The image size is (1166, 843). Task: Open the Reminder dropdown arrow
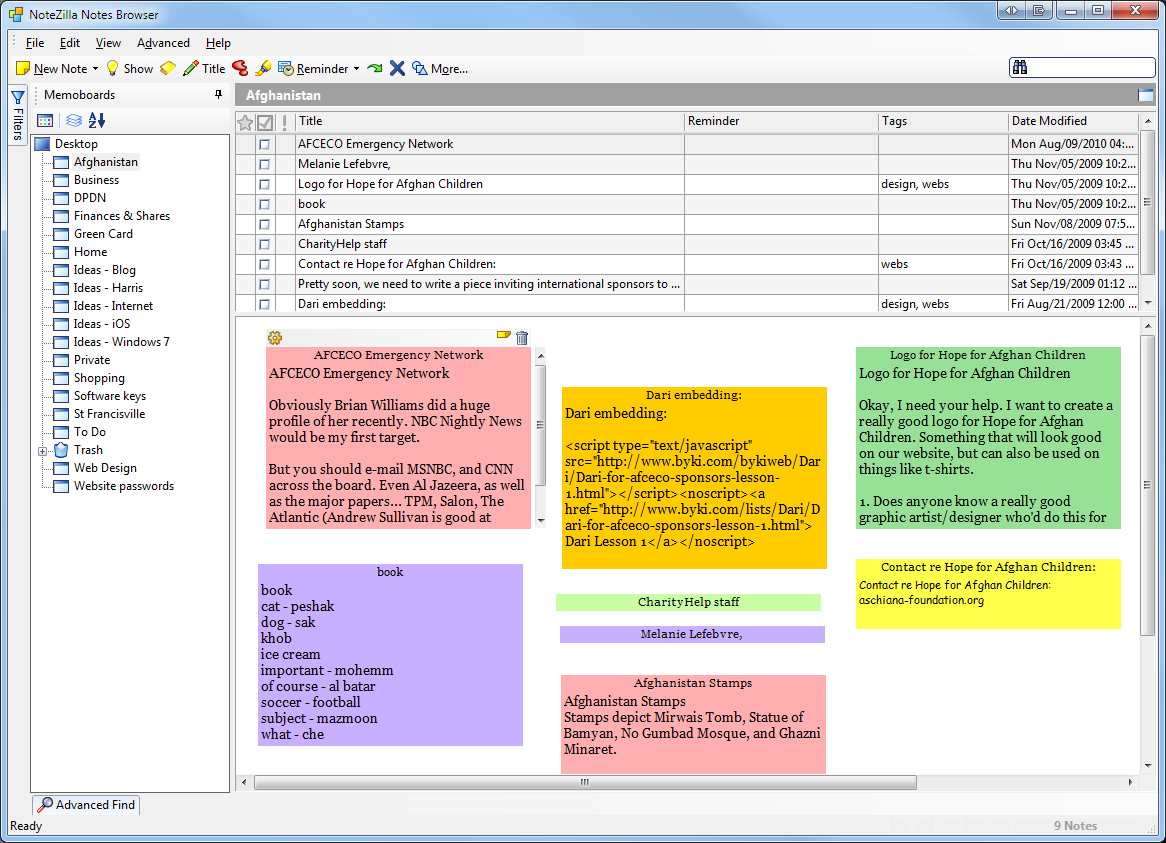coord(356,69)
